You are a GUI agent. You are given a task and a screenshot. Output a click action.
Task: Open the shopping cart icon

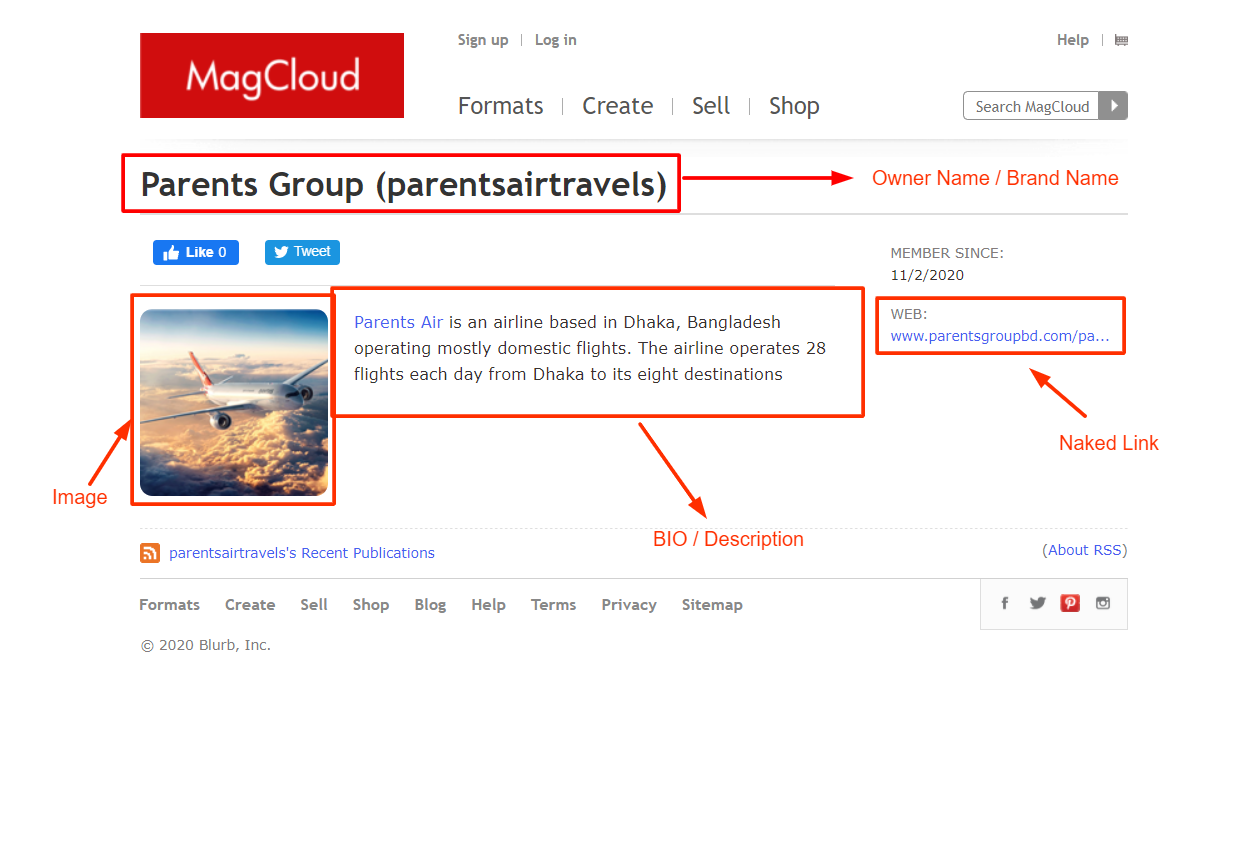click(x=1121, y=41)
